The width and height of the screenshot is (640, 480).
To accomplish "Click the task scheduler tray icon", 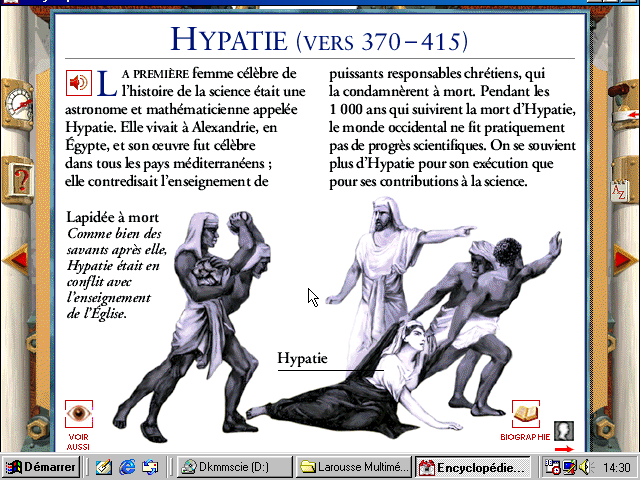I will tap(552, 467).
